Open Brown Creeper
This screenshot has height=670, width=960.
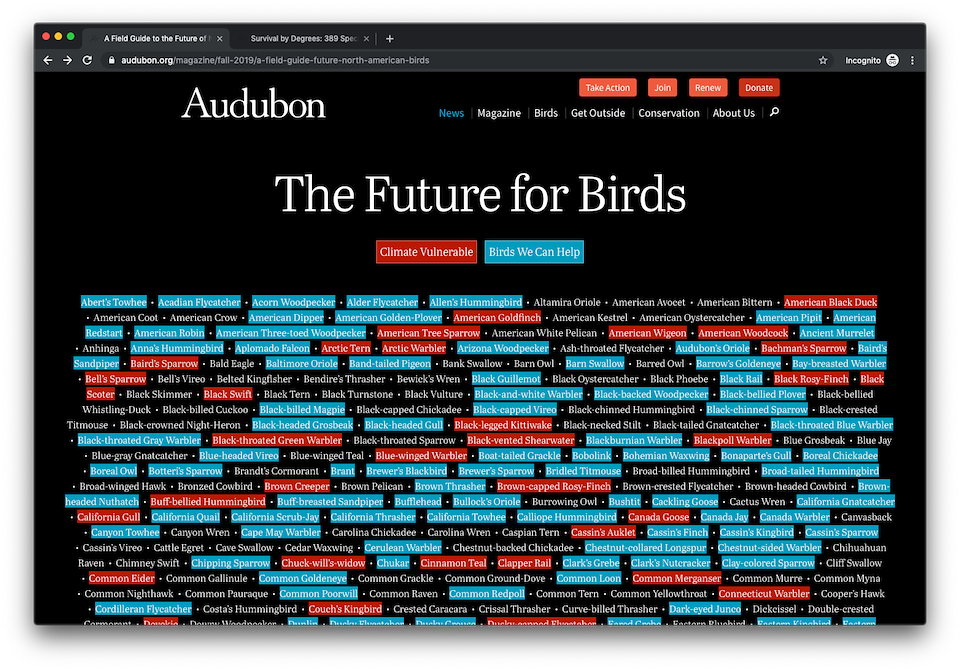[297, 486]
